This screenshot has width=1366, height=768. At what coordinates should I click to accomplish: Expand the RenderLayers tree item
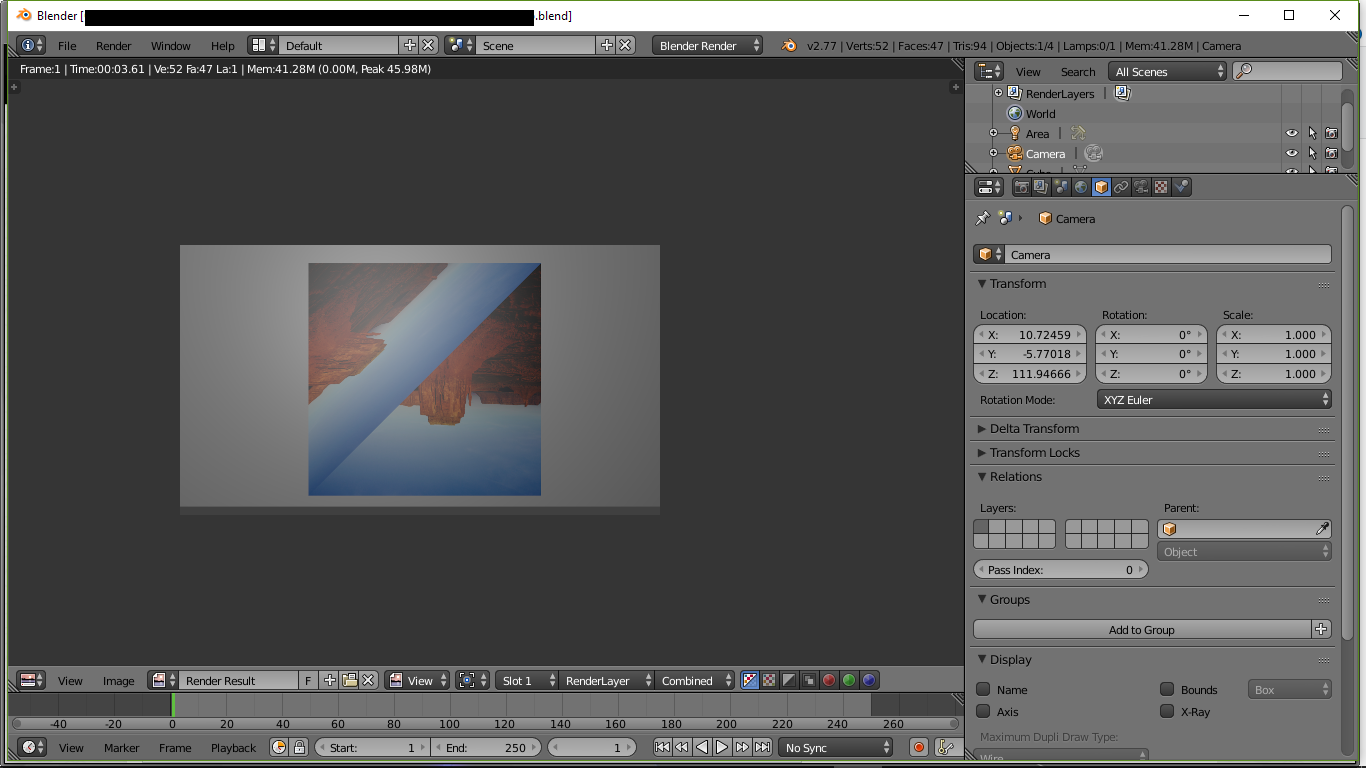[x=998, y=93]
